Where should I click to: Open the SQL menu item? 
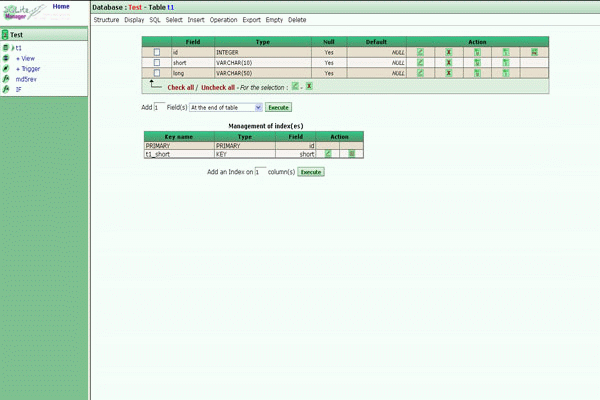coord(155,20)
